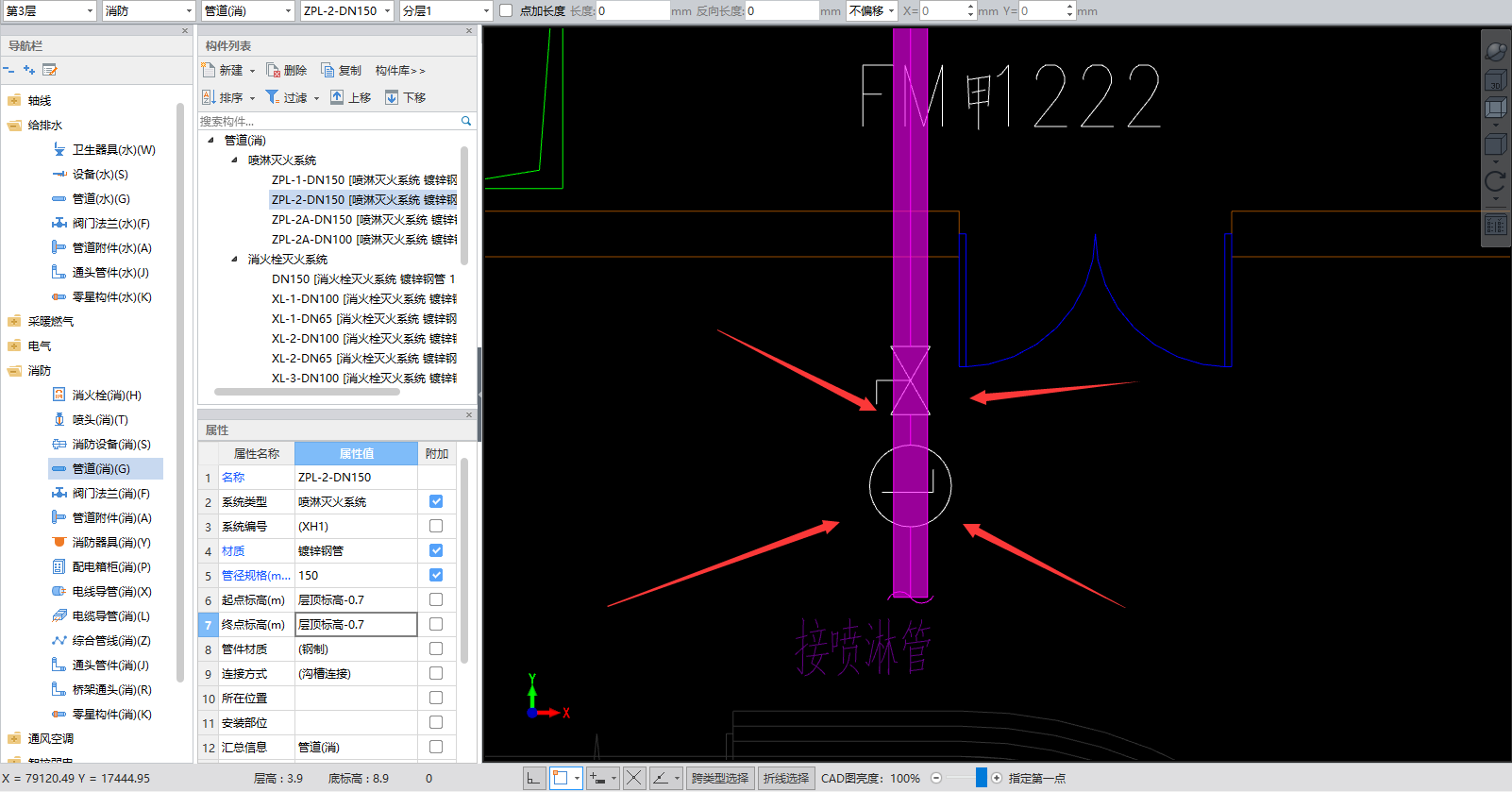
Task: Adjust the CAD图亮度 brightness slider
Action: click(x=981, y=778)
